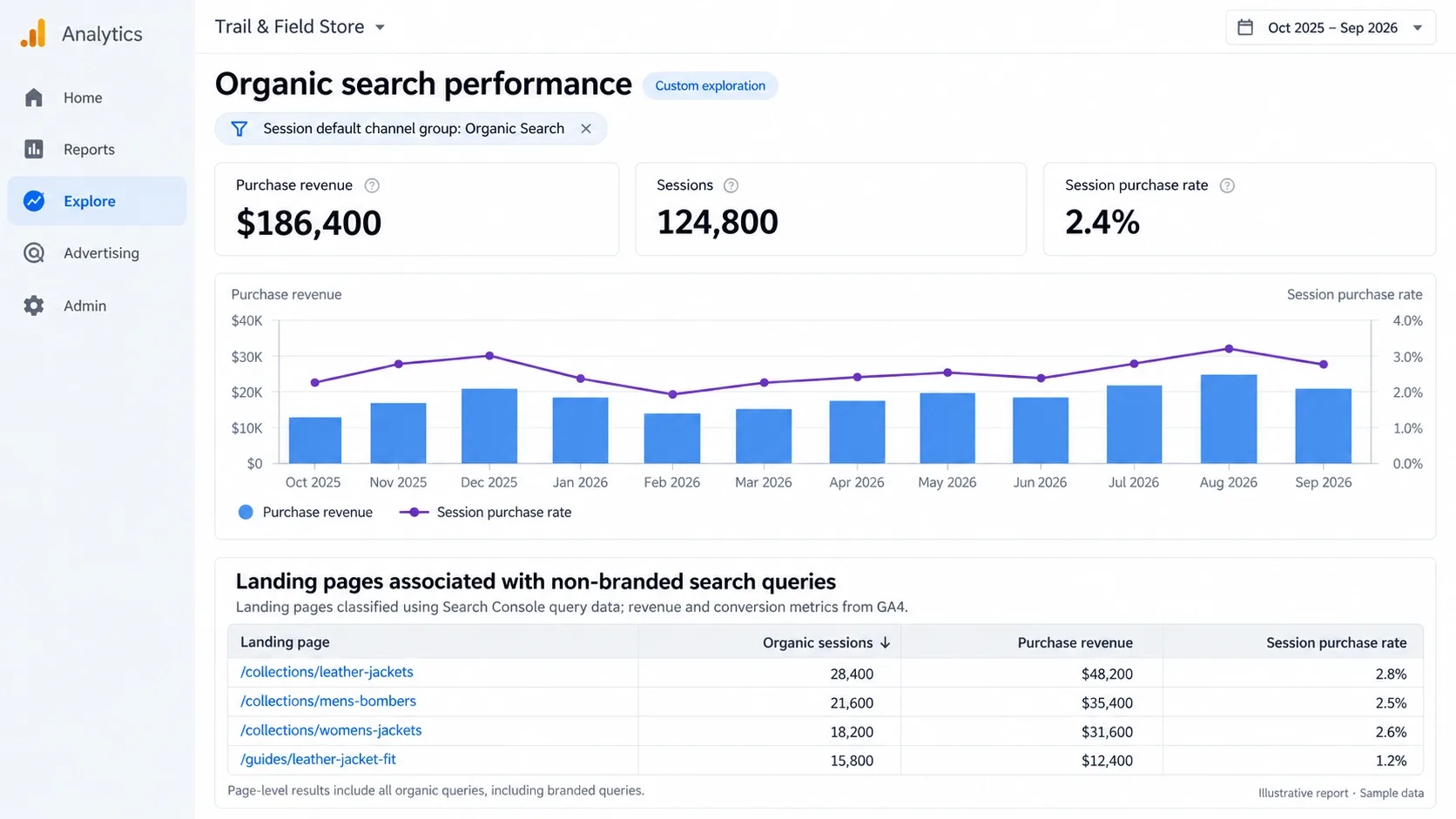Open /collections/leather-jackets landing page link
Viewport: 1456px width, 819px height.
[327, 672]
